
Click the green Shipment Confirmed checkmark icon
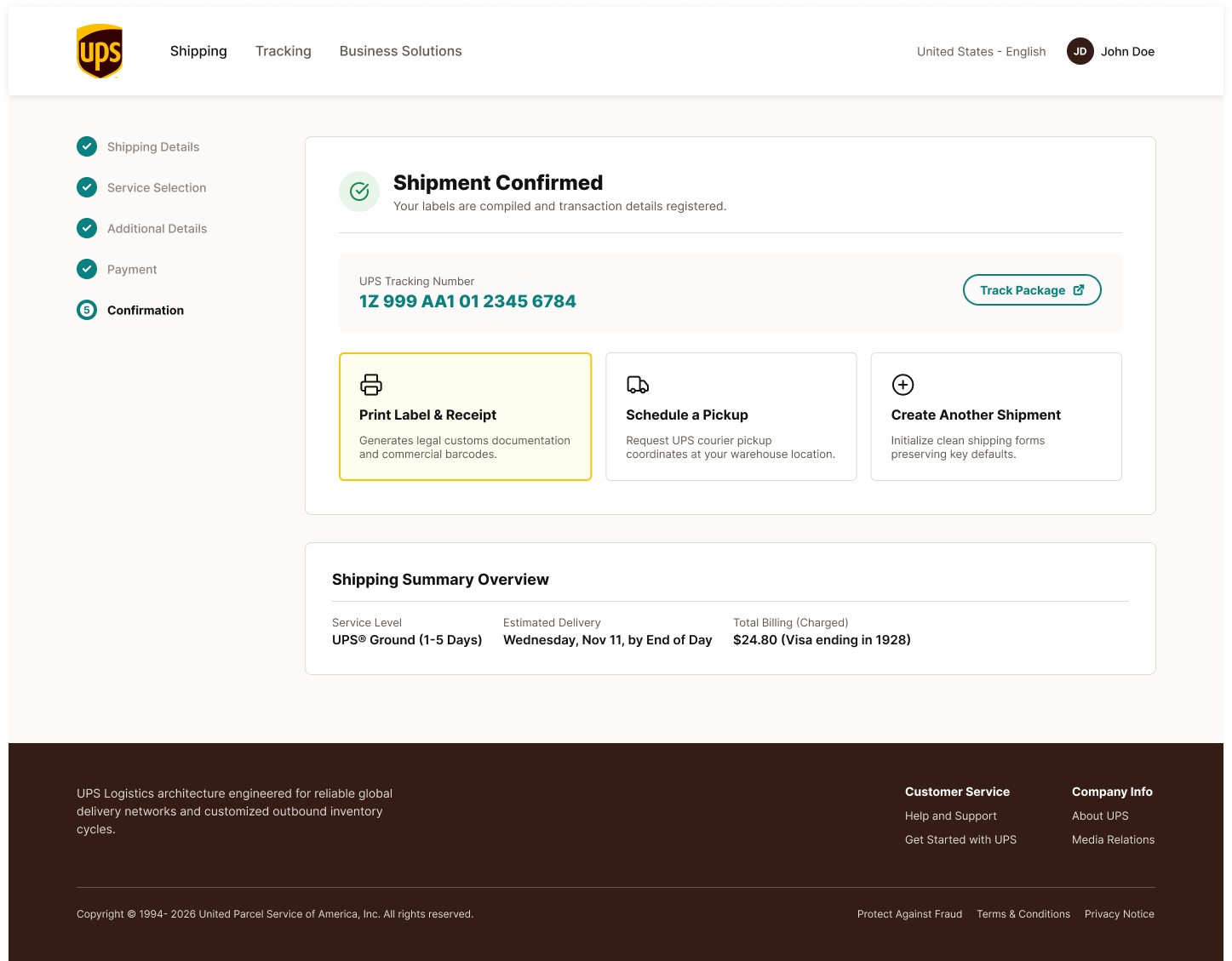click(359, 192)
